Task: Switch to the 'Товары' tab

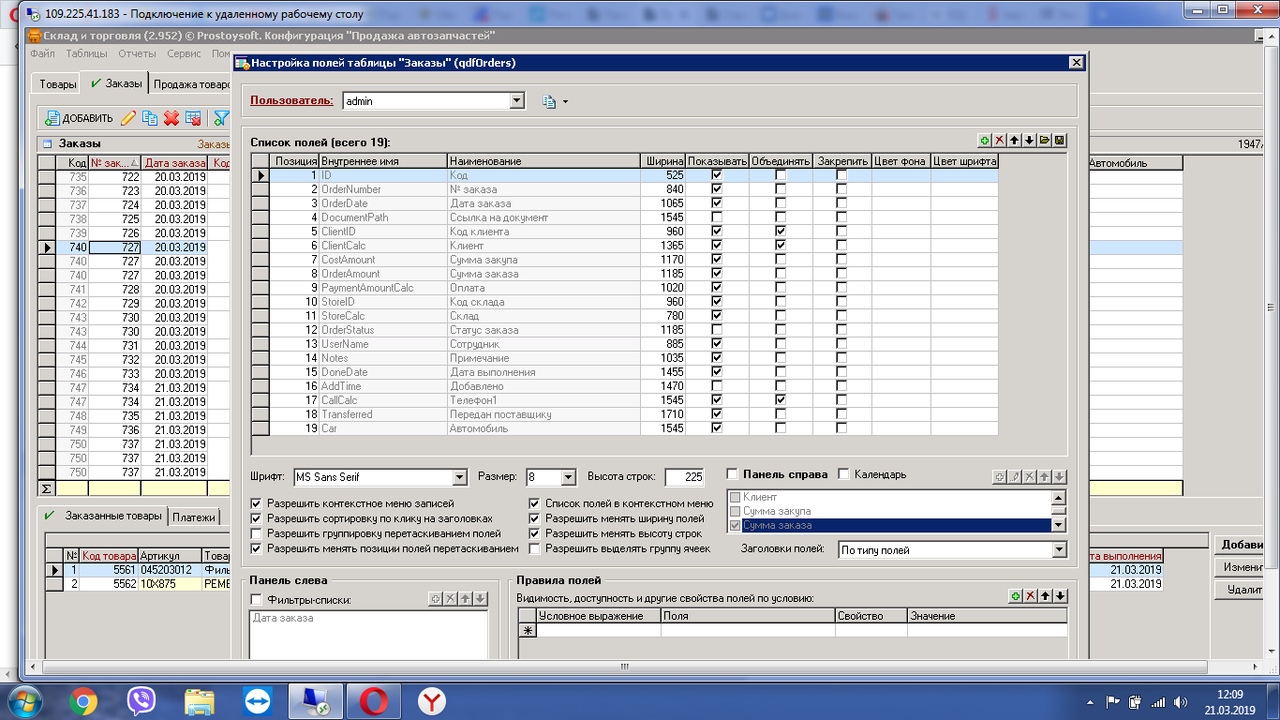Action: 58,84
